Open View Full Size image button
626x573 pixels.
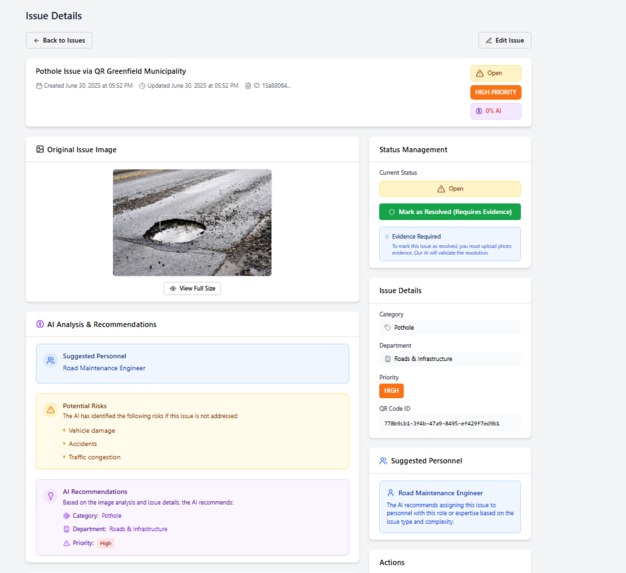(x=192, y=288)
